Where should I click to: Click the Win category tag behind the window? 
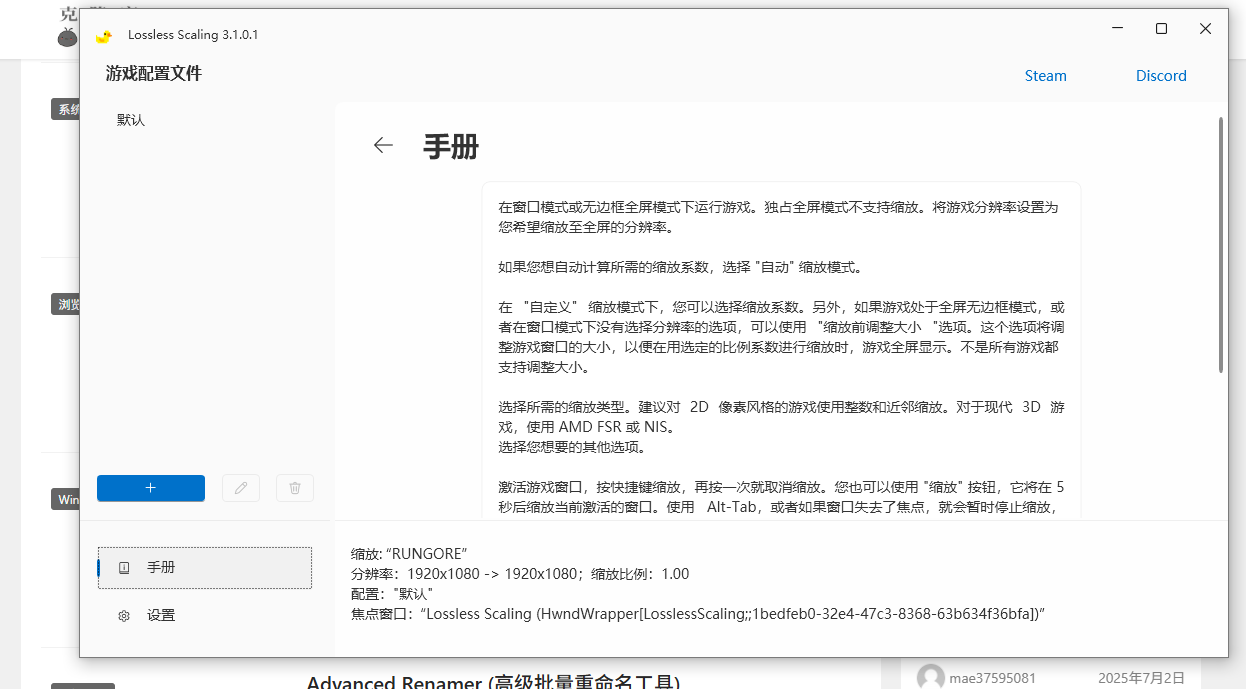[x=66, y=499]
